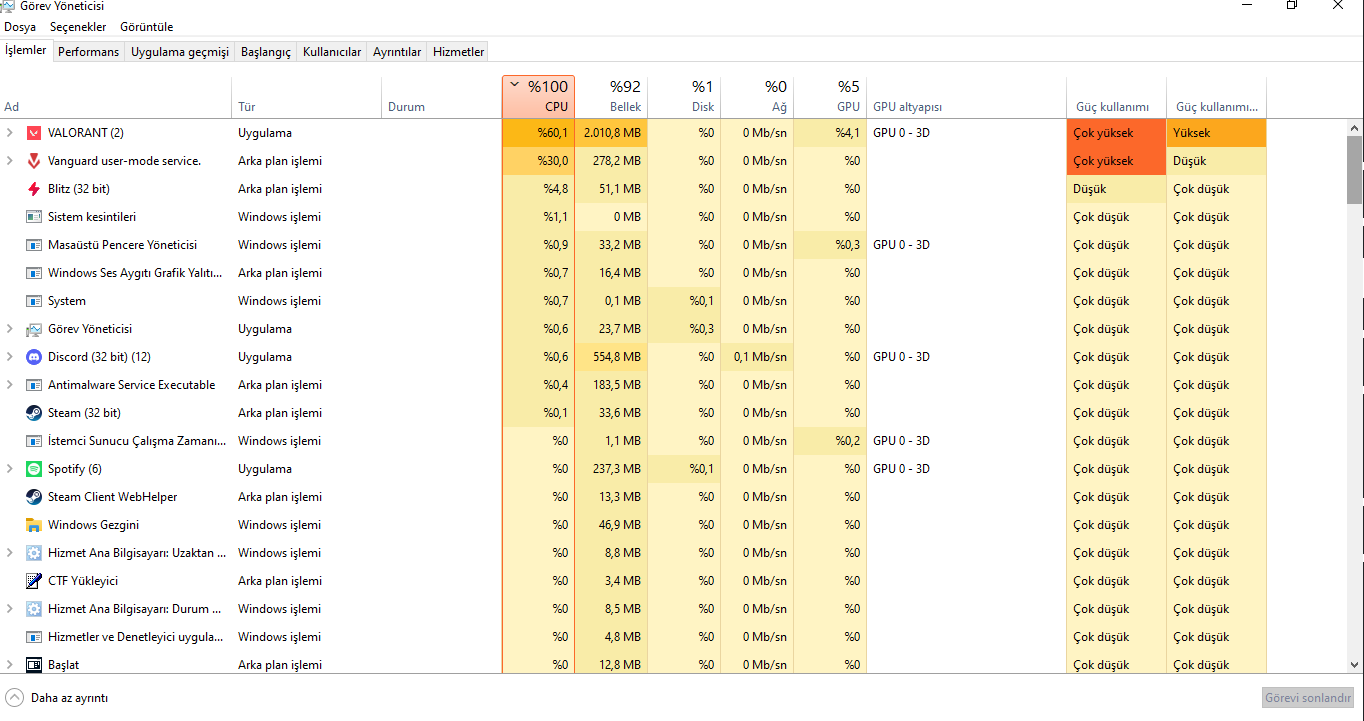Screen dimensions: 1364x721
Task: Click the CTF Yükleyici pen icon
Action: click(34, 581)
